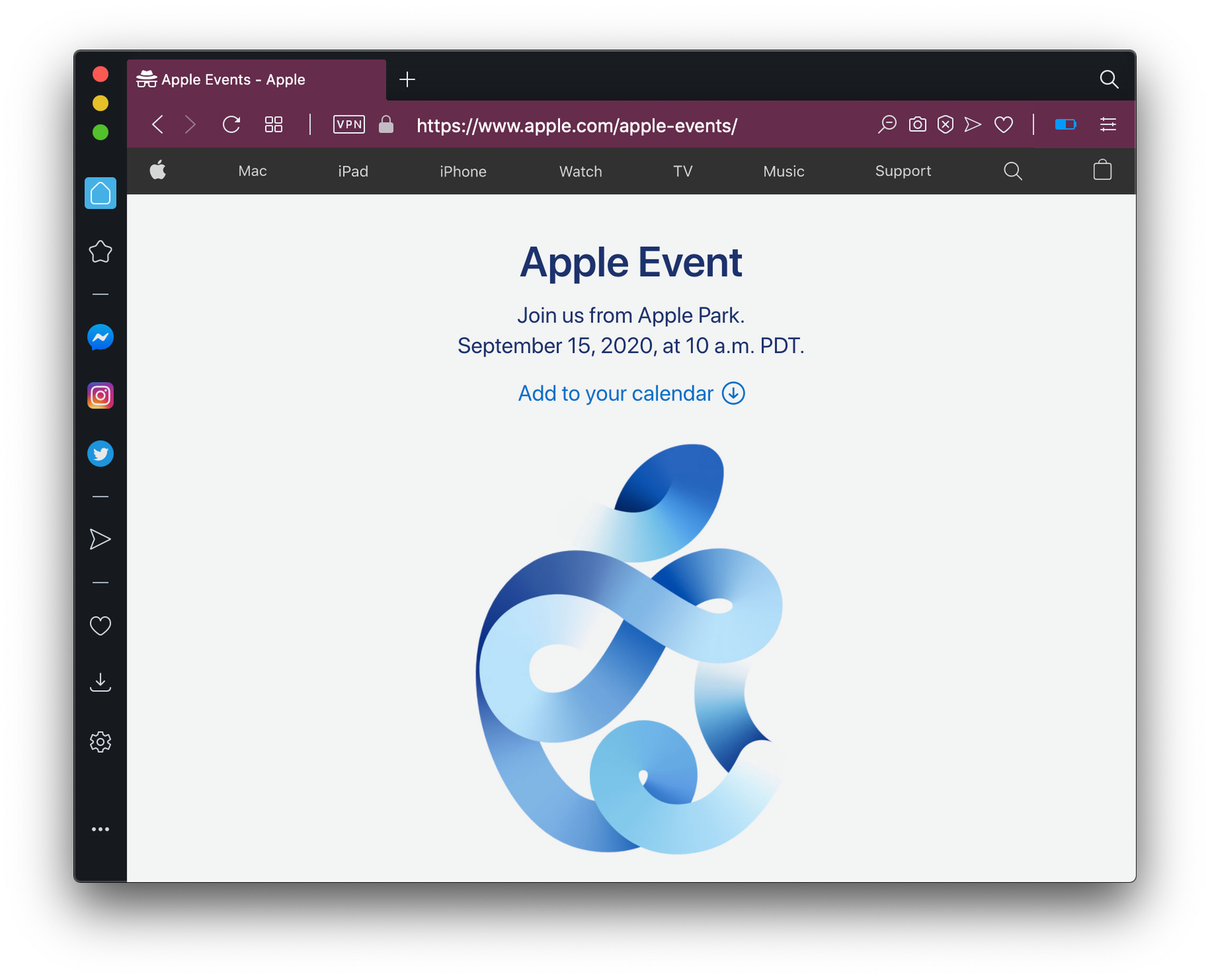Select iPhone in Apple navigation
This screenshot has width=1210, height=980.
(463, 172)
